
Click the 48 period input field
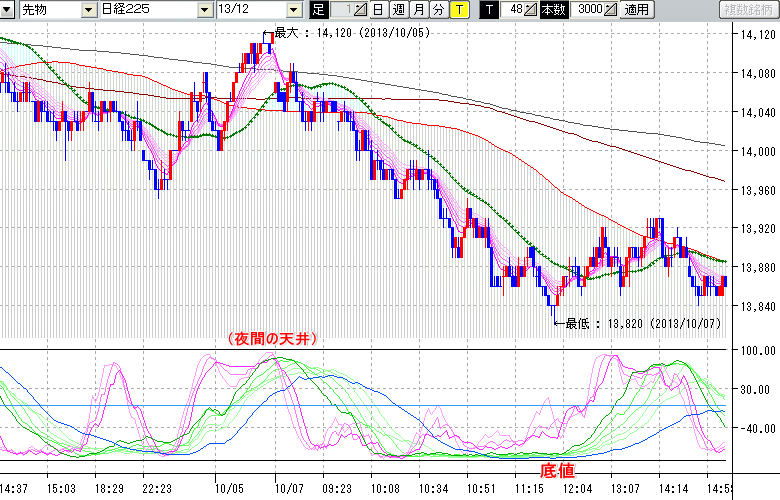point(514,10)
